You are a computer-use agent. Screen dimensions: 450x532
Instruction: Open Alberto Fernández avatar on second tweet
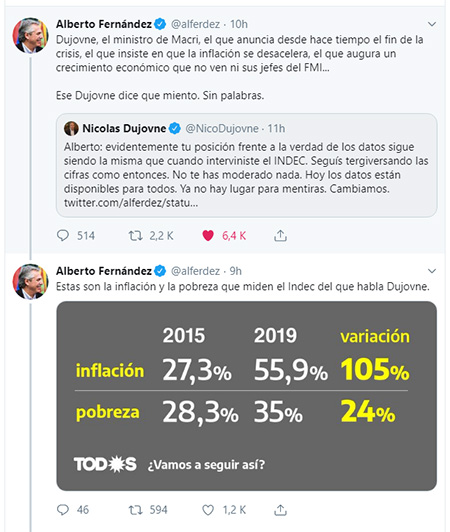[x=31, y=282]
